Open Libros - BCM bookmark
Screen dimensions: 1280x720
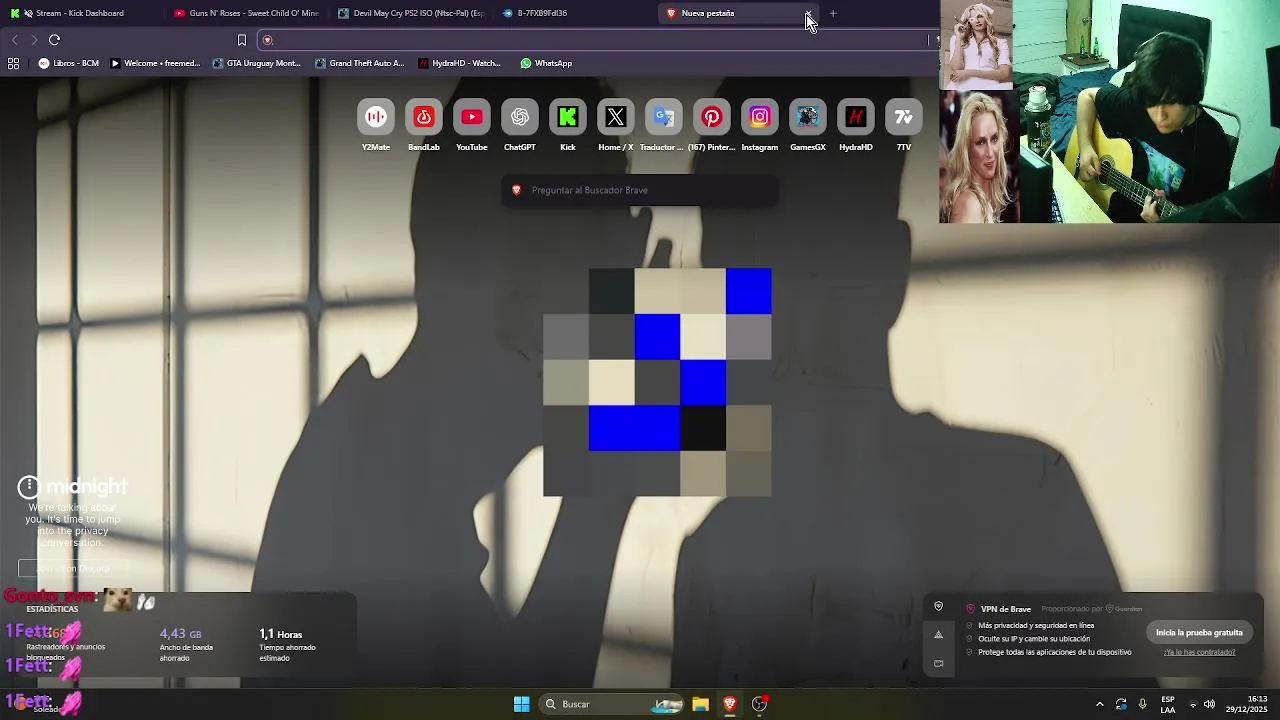coord(68,63)
